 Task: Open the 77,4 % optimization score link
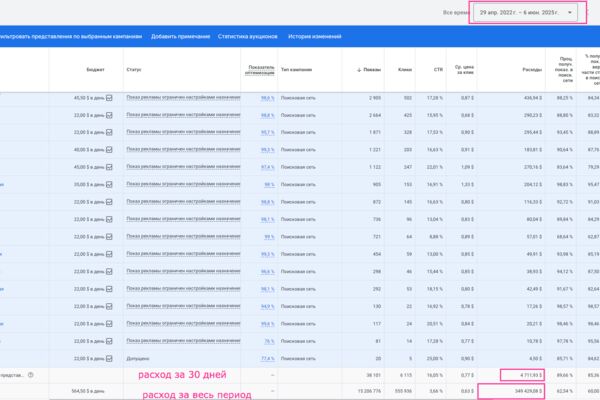pyautogui.click(x=267, y=359)
